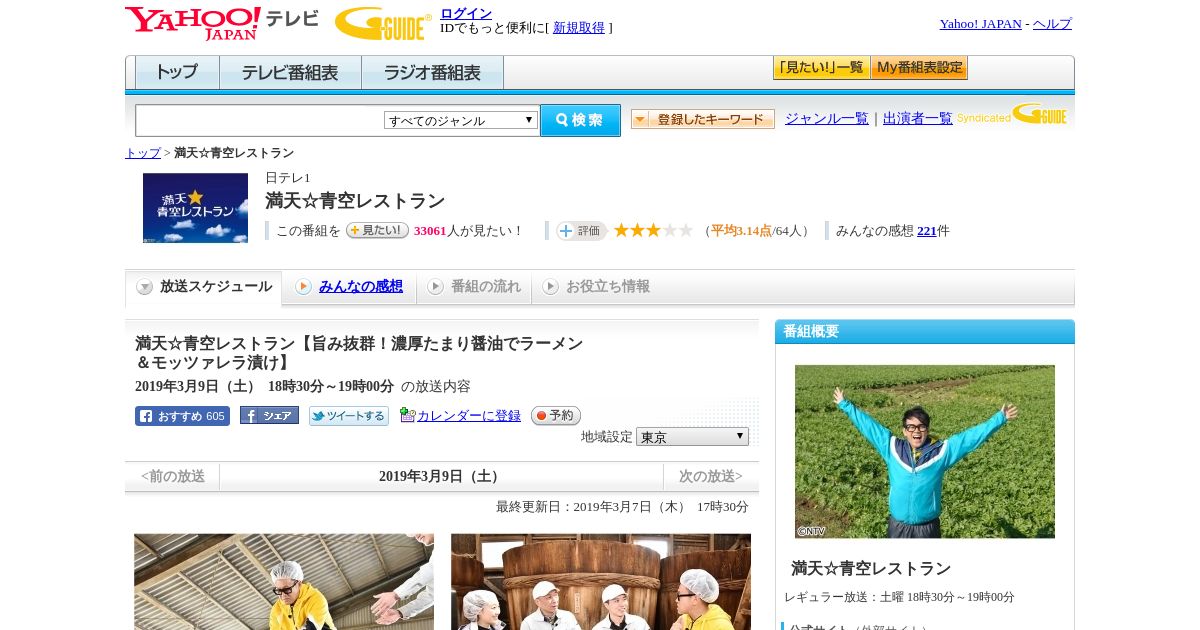Click the Yahoo! JAPAN テレビ logo
The image size is (1200, 630).
(222, 23)
